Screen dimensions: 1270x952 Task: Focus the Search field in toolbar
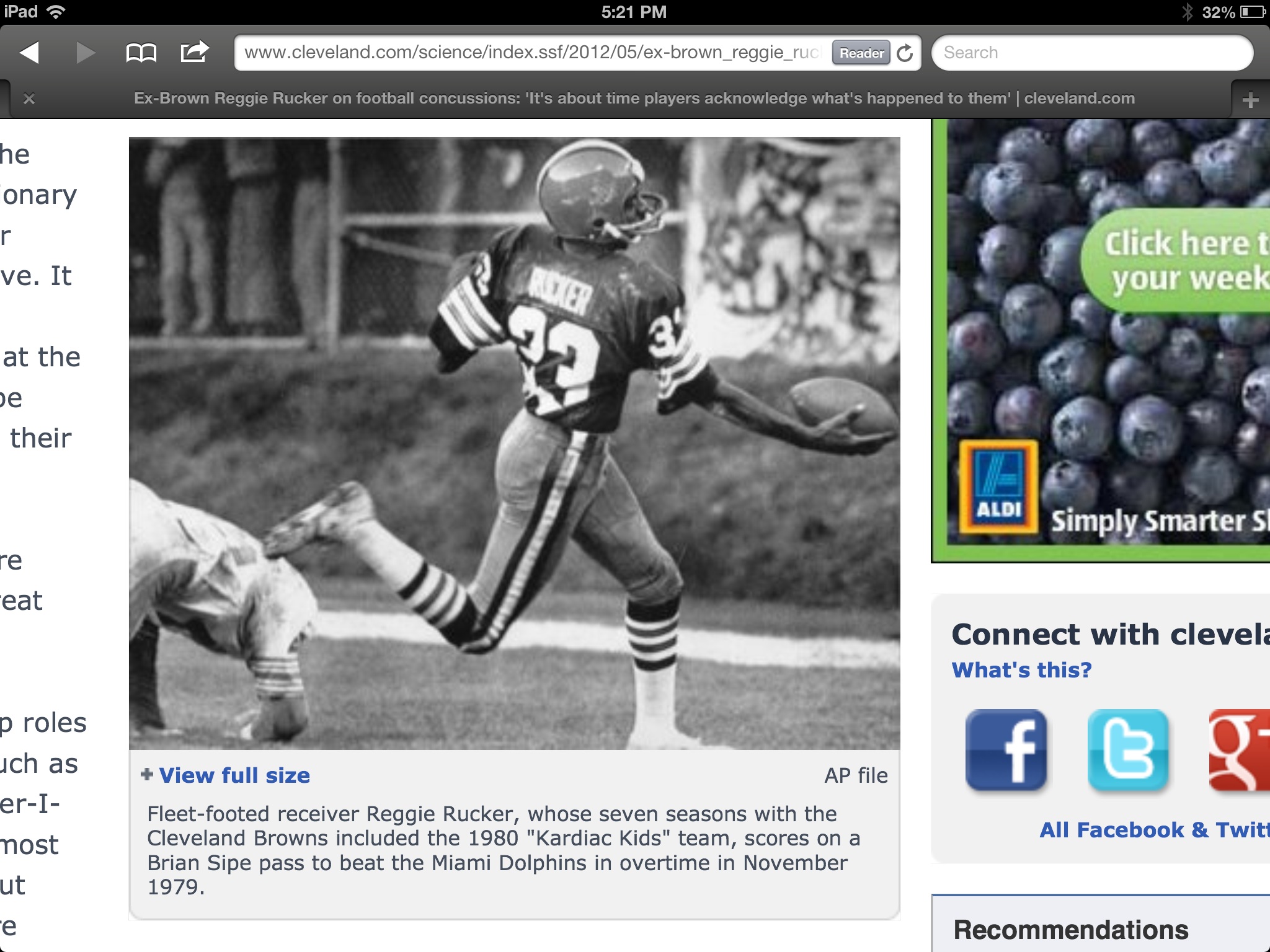1092,53
